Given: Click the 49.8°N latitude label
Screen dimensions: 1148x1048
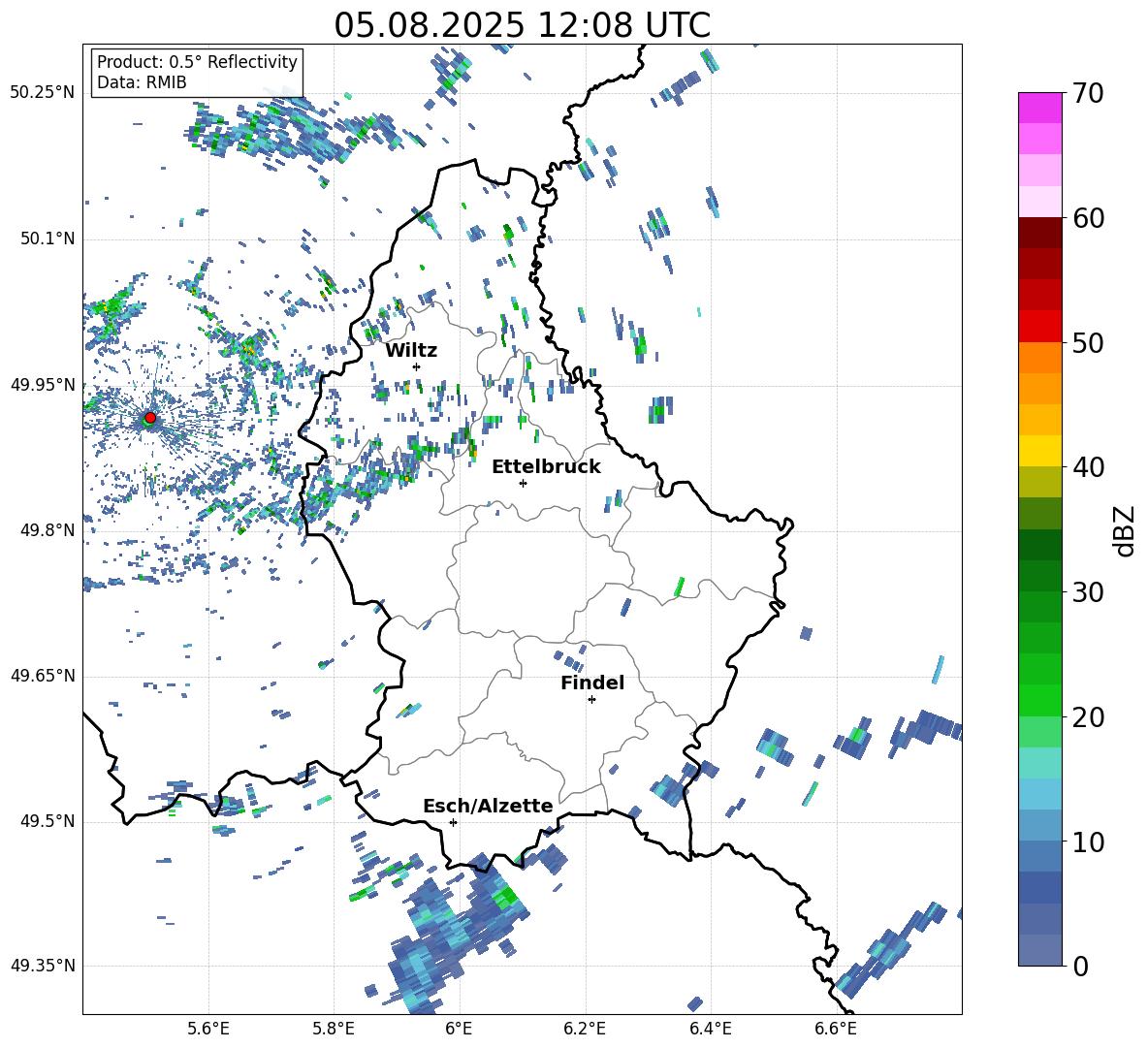Looking at the screenshot, I should tap(48, 530).
